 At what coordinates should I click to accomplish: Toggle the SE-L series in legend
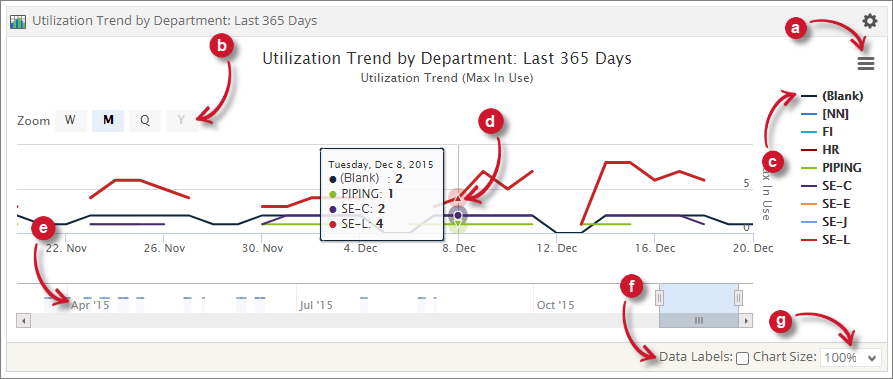click(825, 240)
